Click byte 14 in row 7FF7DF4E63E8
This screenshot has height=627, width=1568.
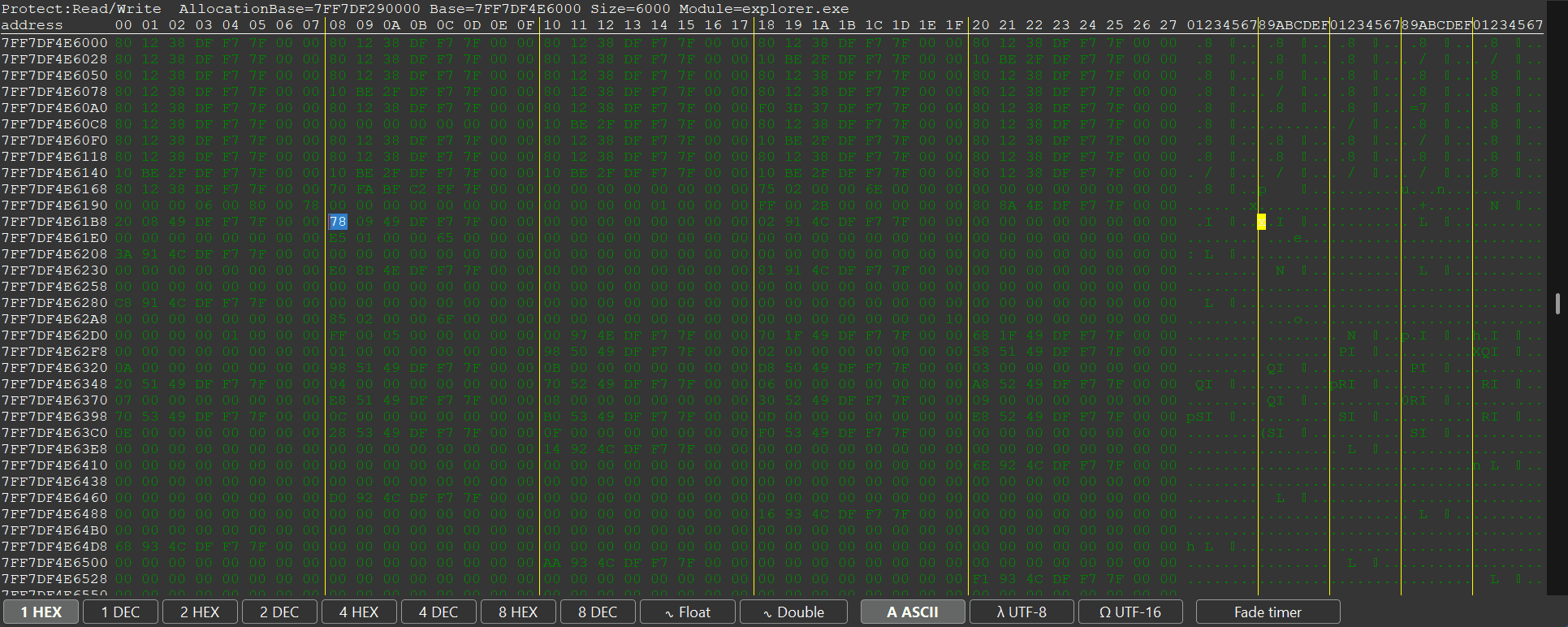click(552, 448)
